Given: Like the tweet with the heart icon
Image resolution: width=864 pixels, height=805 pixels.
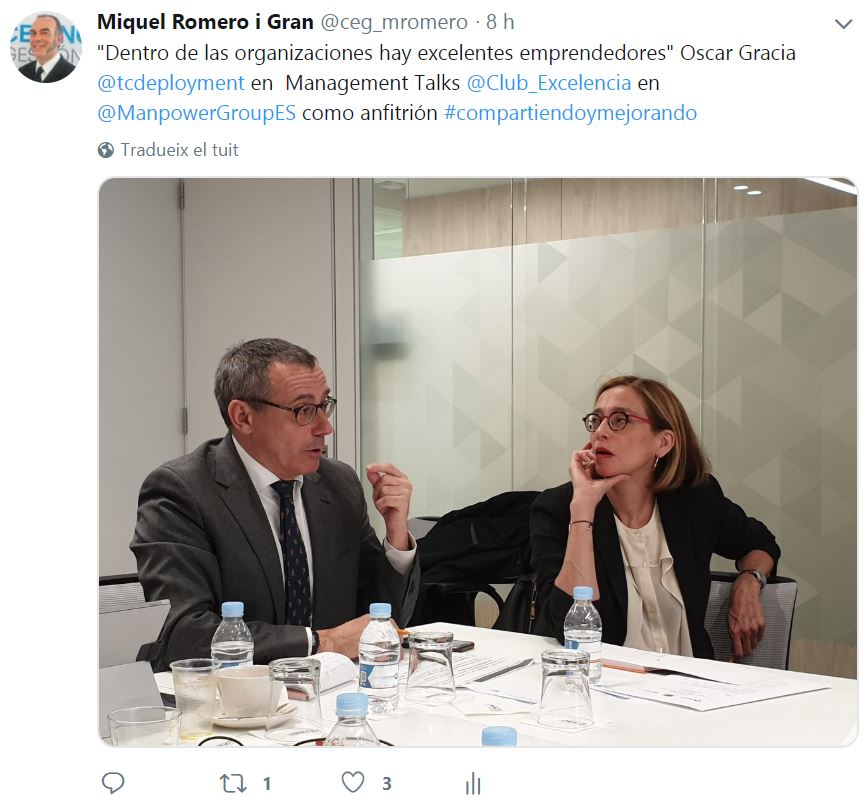Looking at the screenshot, I should point(353,782).
